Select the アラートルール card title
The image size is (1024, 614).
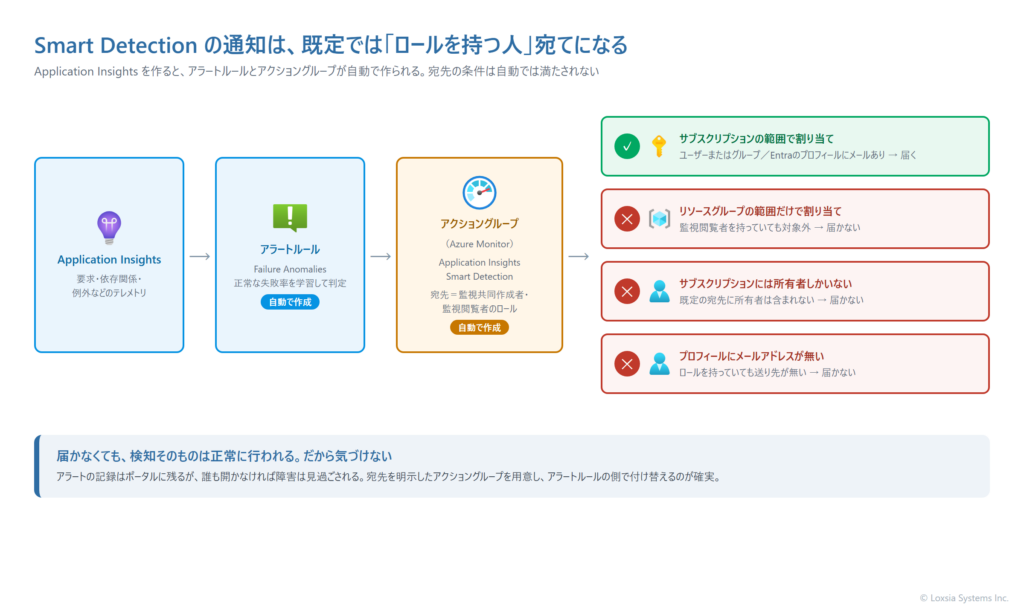coord(290,249)
